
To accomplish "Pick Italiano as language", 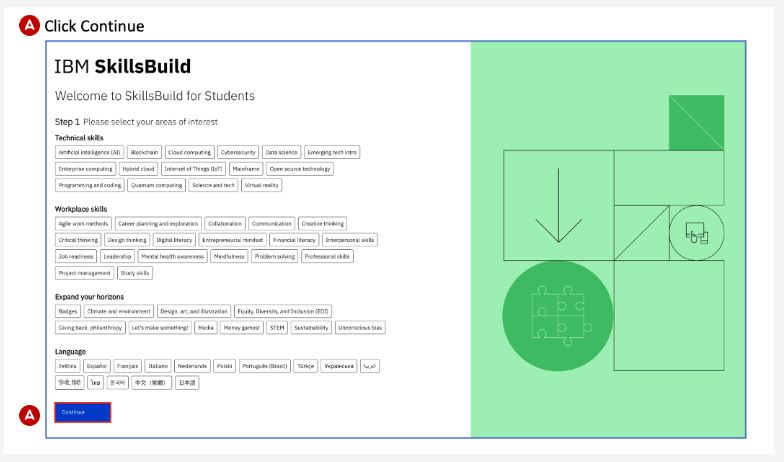I will (x=158, y=366).
